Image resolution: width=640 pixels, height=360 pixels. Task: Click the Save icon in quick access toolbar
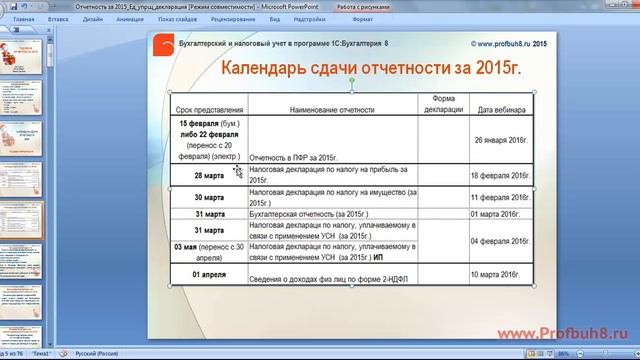click(13, 7)
